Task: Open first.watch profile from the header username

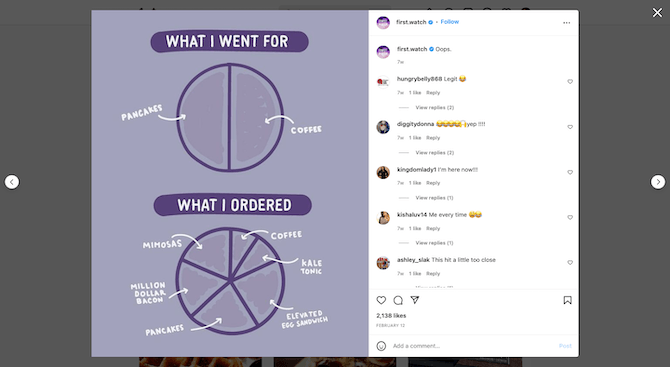Action: (411, 22)
